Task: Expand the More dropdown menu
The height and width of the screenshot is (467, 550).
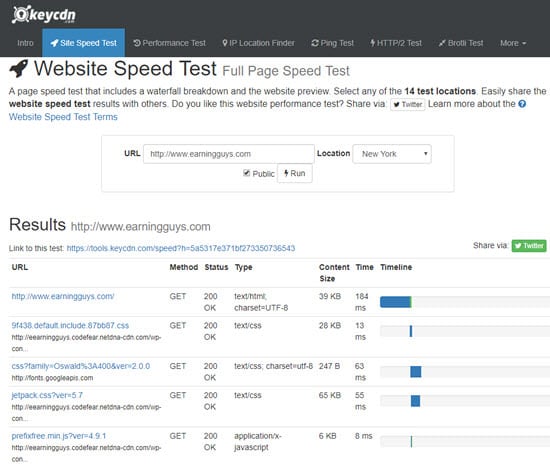Action: click(x=513, y=43)
